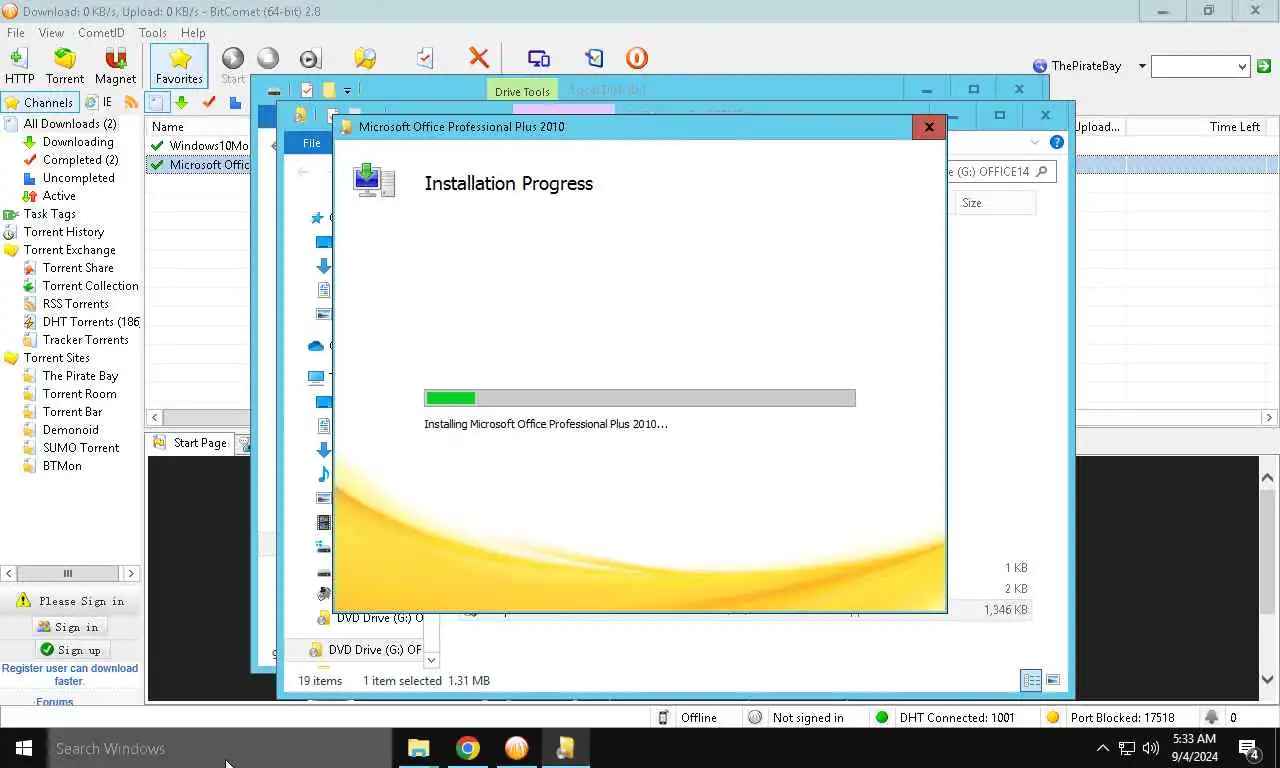Image resolution: width=1280 pixels, height=768 pixels.
Task: Click the red X delete task icon
Action: pyautogui.click(x=479, y=59)
